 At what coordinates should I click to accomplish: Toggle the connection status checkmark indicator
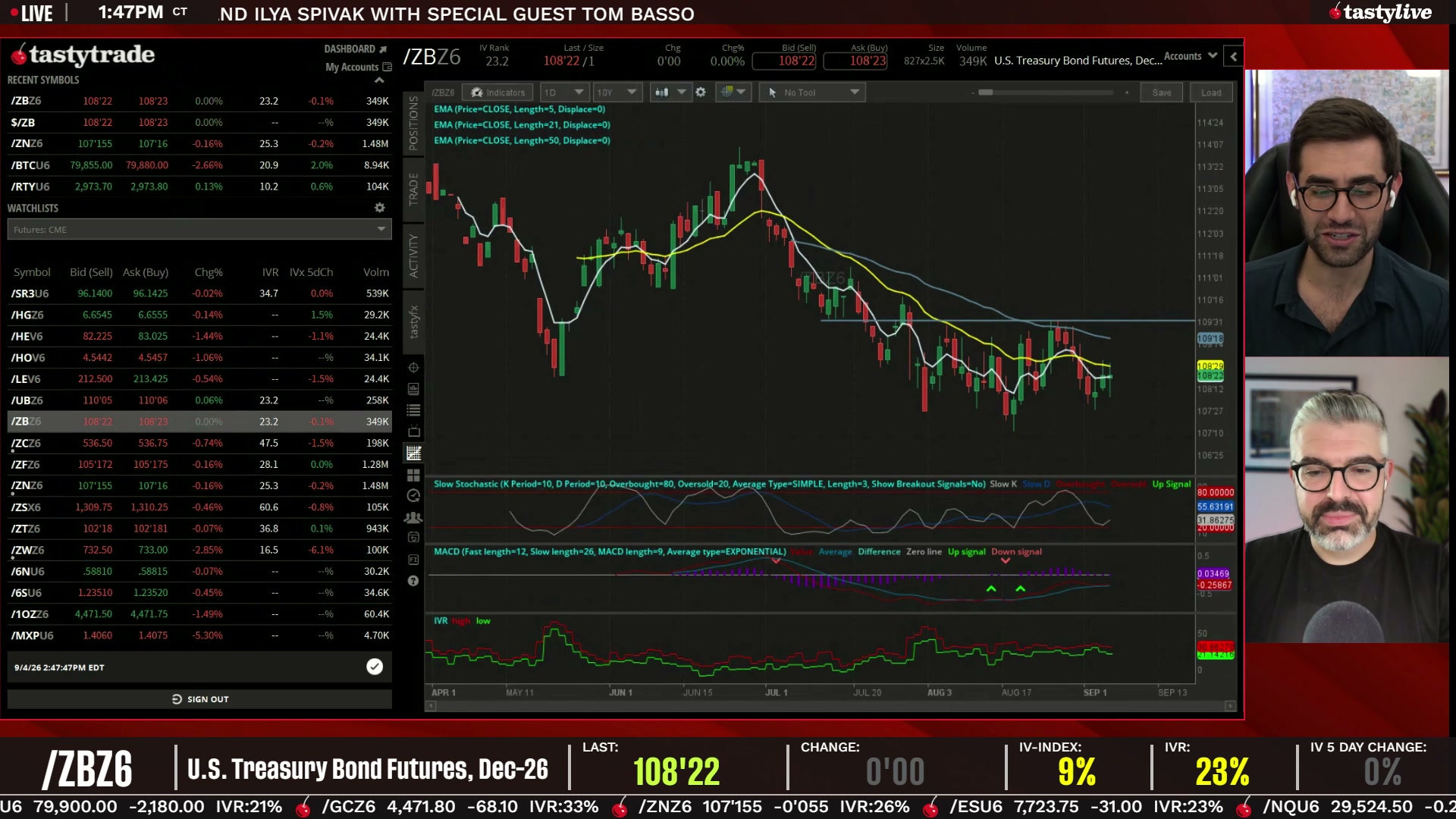coord(375,667)
